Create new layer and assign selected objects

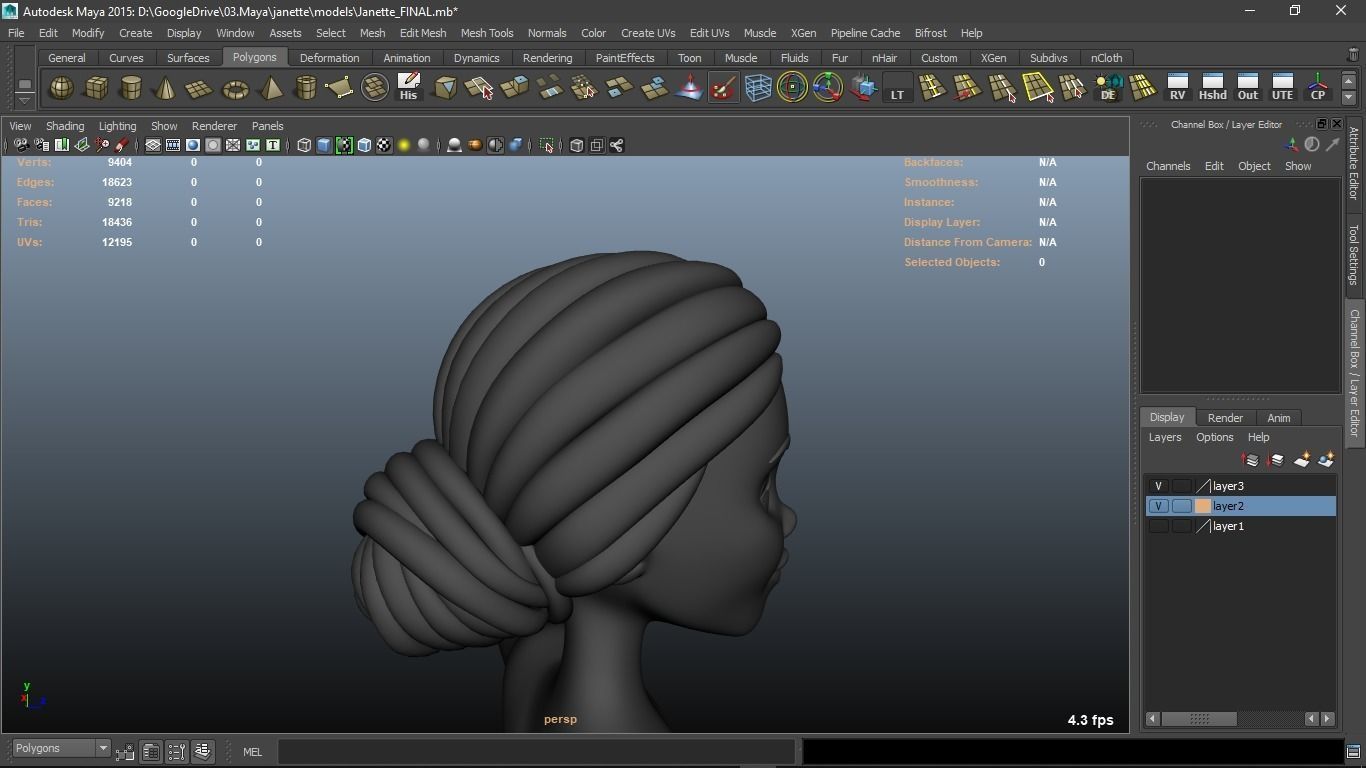click(1326, 460)
